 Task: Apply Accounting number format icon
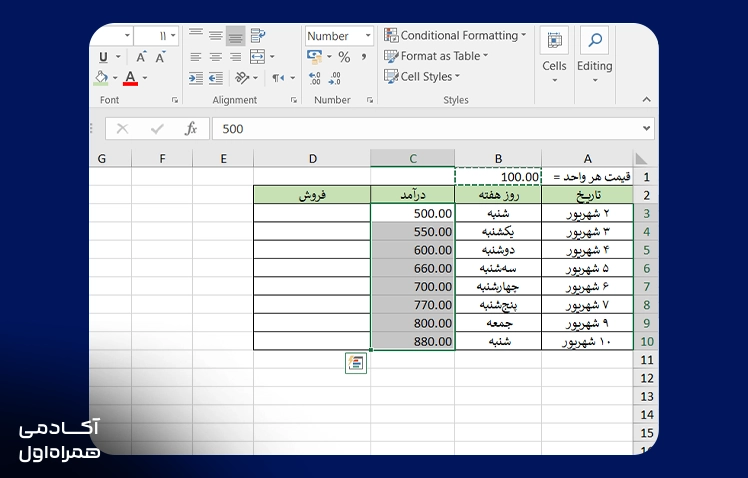pos(314,57)
